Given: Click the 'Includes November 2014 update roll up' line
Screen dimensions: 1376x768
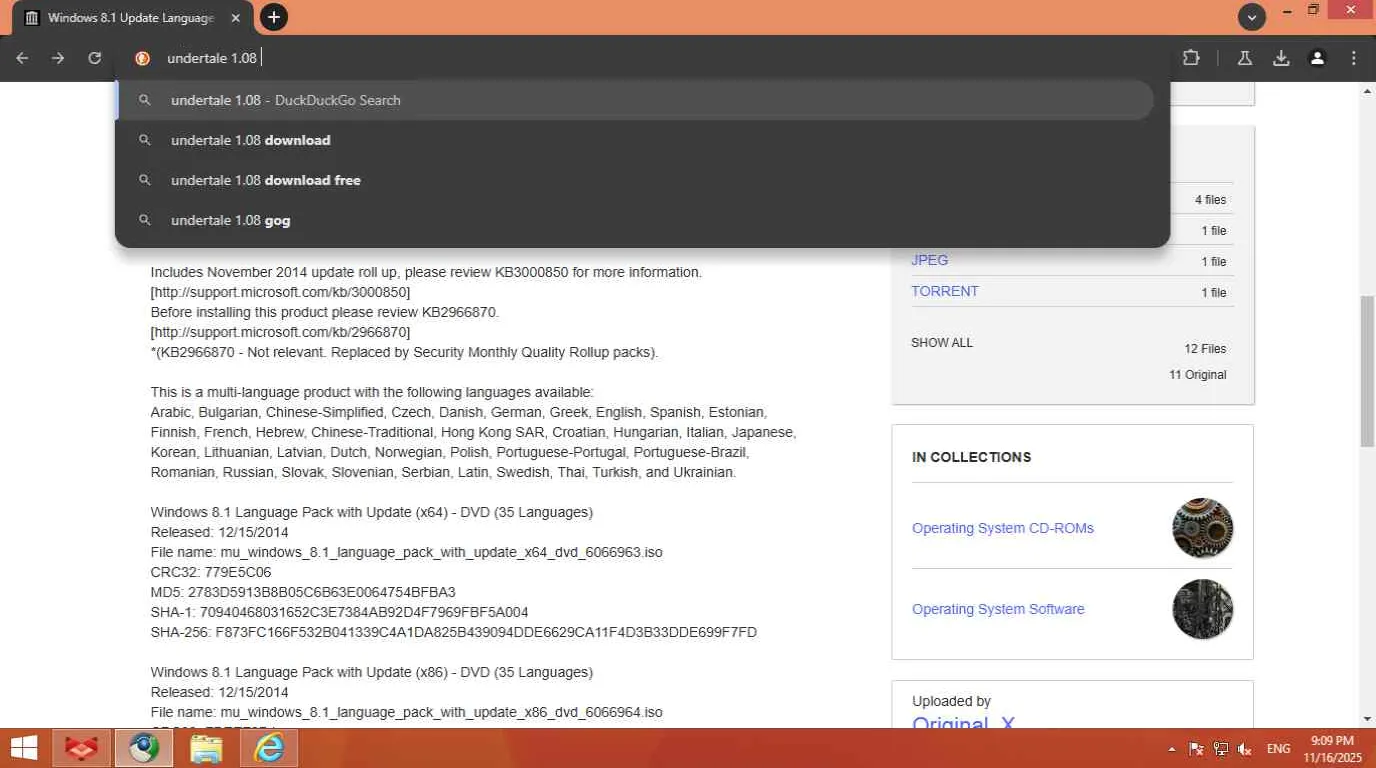Looking at the screenshot, I should [426, 272].
